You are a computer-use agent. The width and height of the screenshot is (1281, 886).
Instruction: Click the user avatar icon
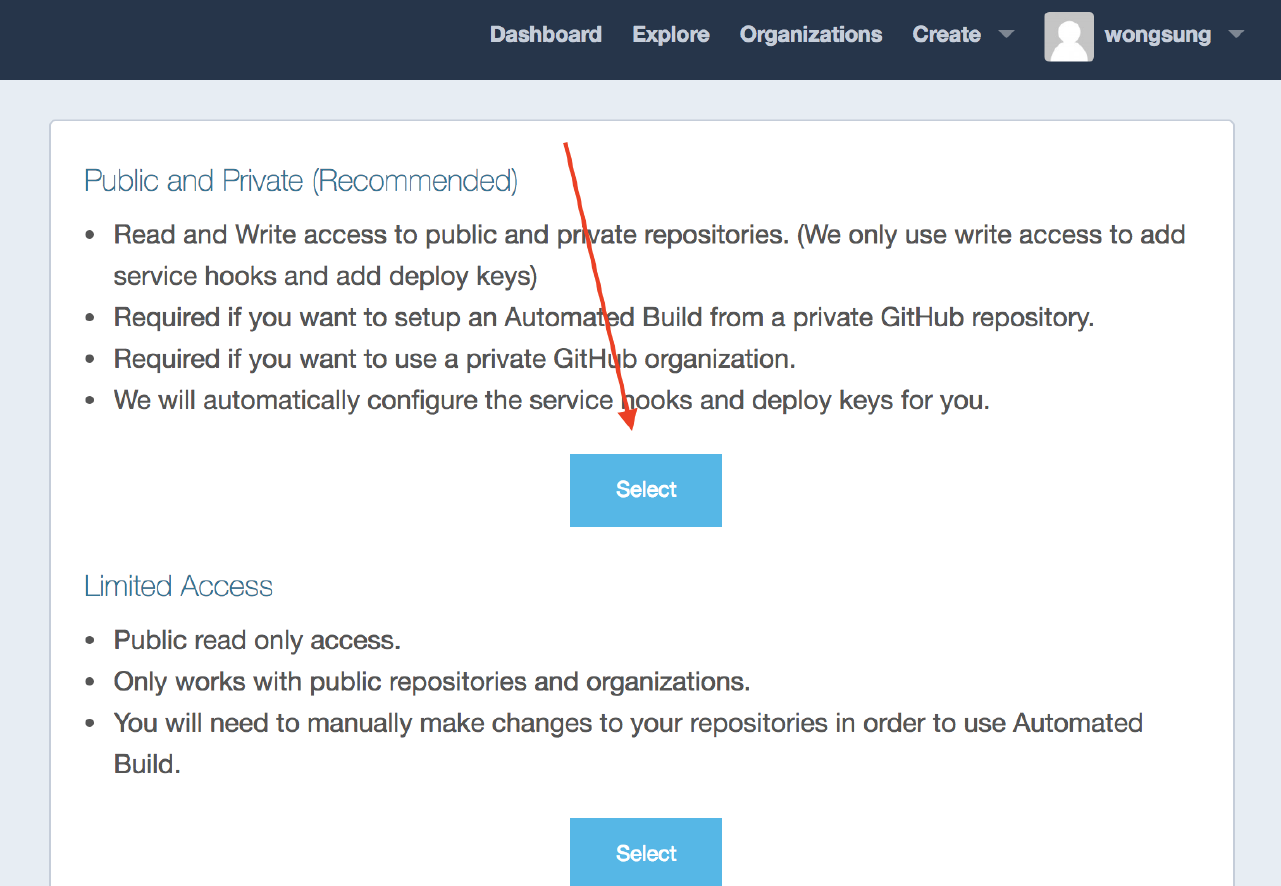point(1069,37)
